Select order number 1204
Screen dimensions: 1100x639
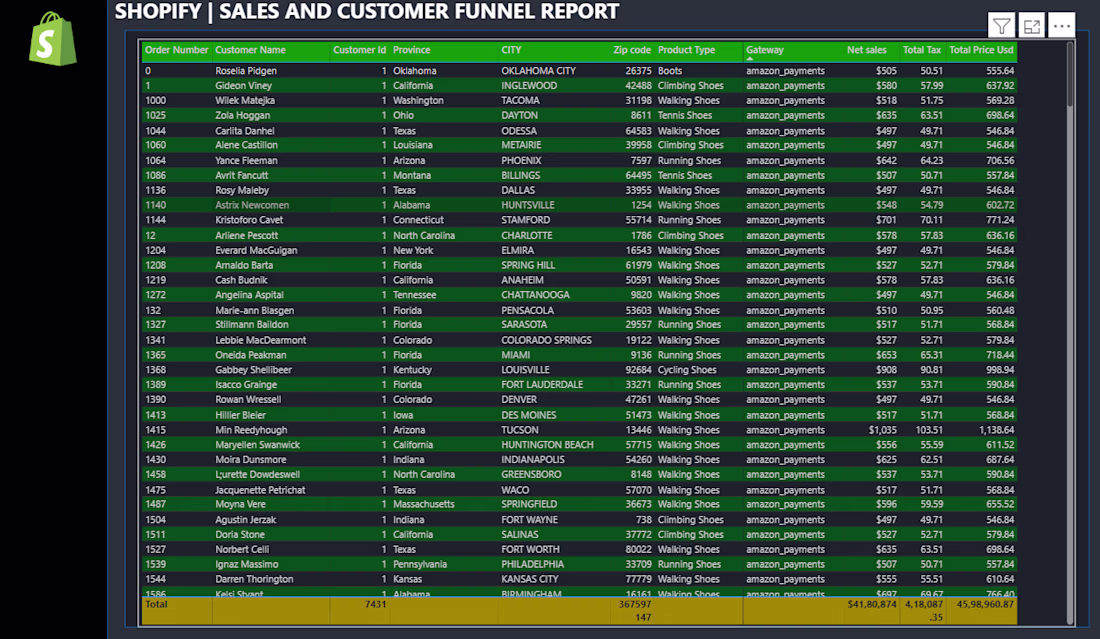click(x=155, y=250)
